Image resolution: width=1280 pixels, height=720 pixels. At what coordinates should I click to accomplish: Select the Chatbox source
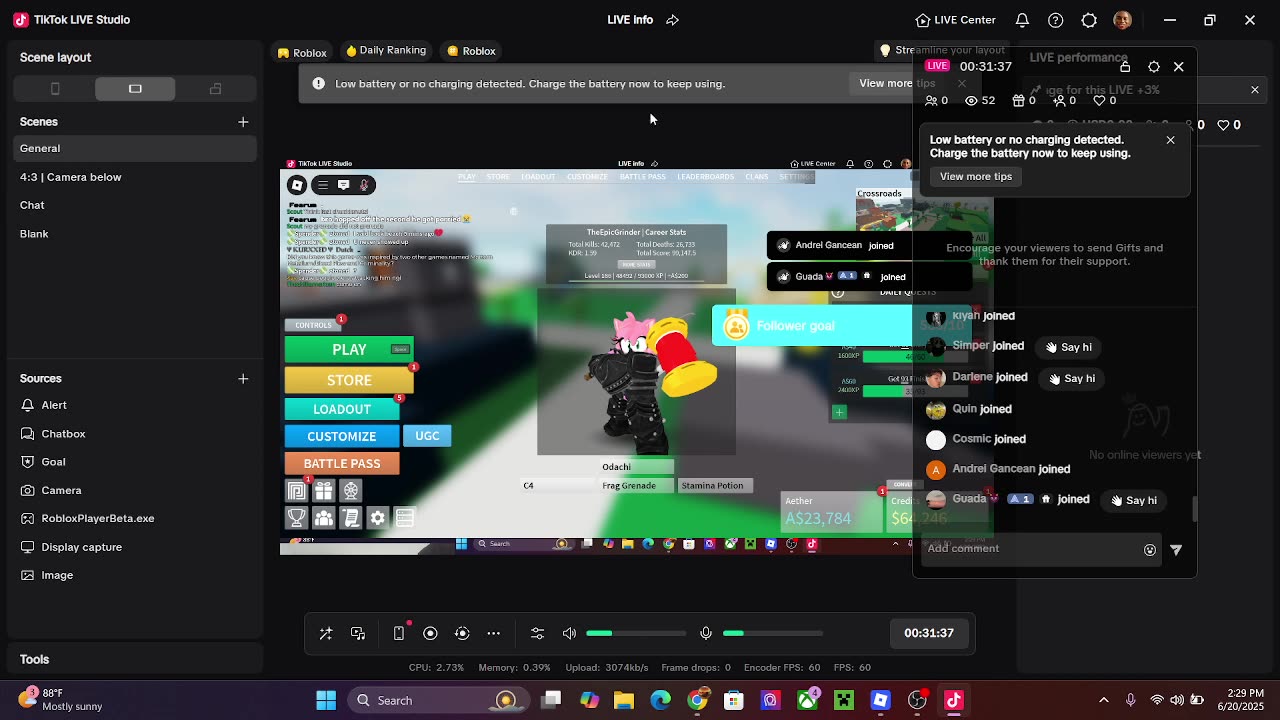(x=135, y=434)
